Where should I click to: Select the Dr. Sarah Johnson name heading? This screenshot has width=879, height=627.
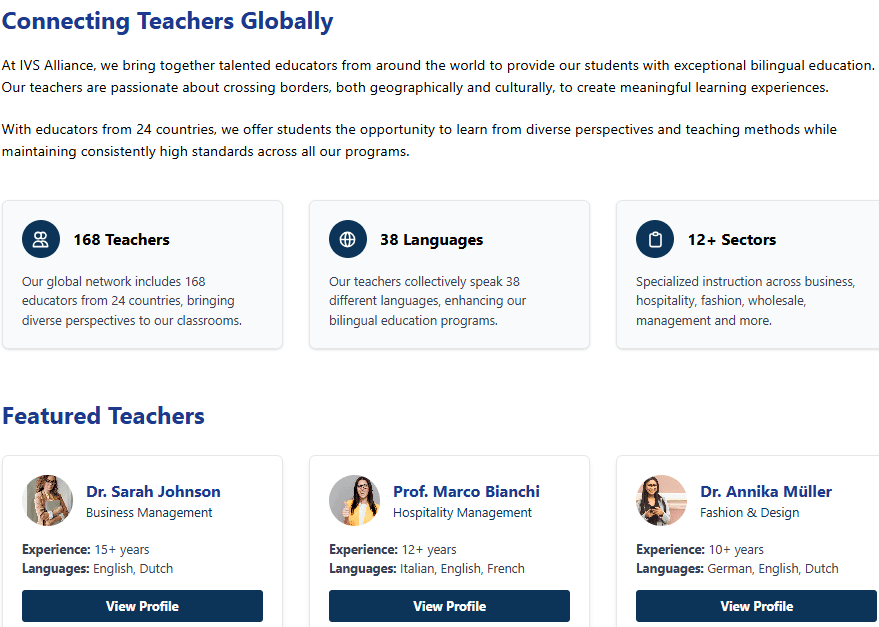coord(153,491)
